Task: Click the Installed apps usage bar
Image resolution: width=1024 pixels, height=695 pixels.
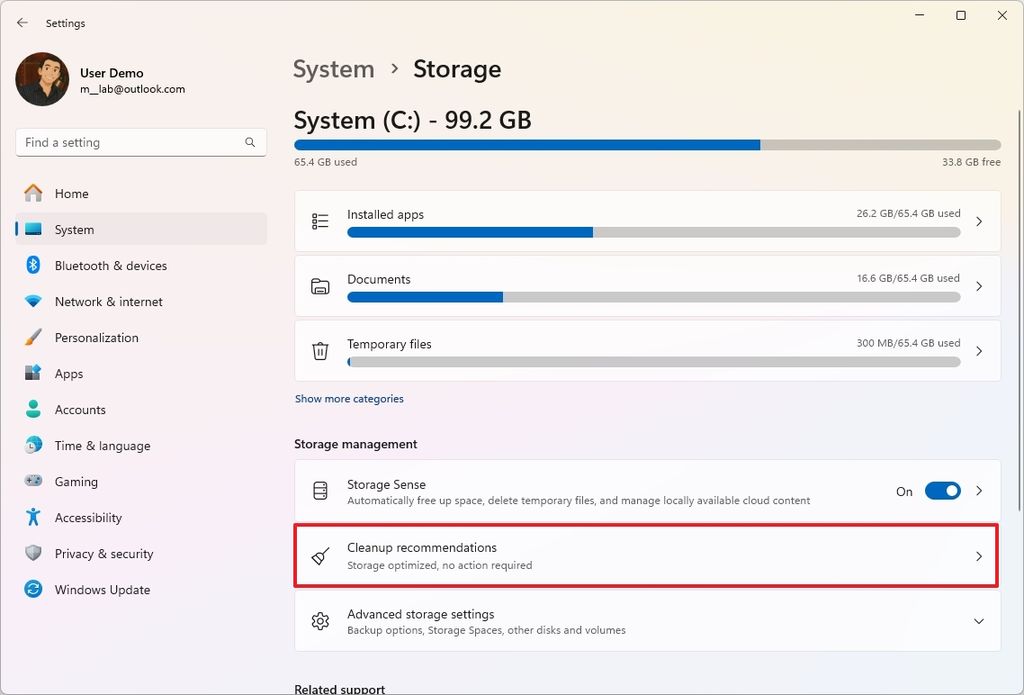Action: pyautogui.click(x=654, y=233)
